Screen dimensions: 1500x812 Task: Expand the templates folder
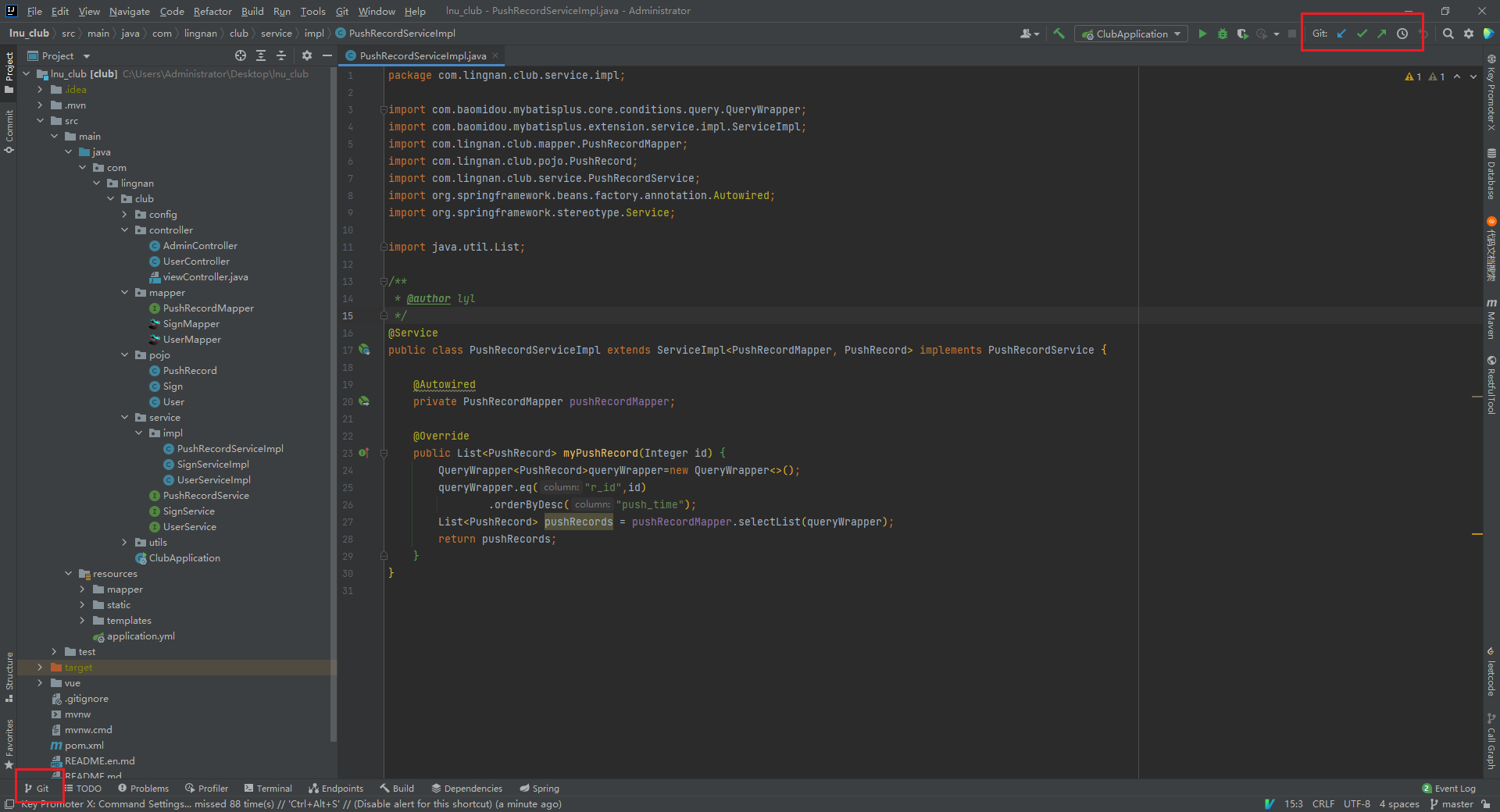pyautogui.click(x=82, y=620)
